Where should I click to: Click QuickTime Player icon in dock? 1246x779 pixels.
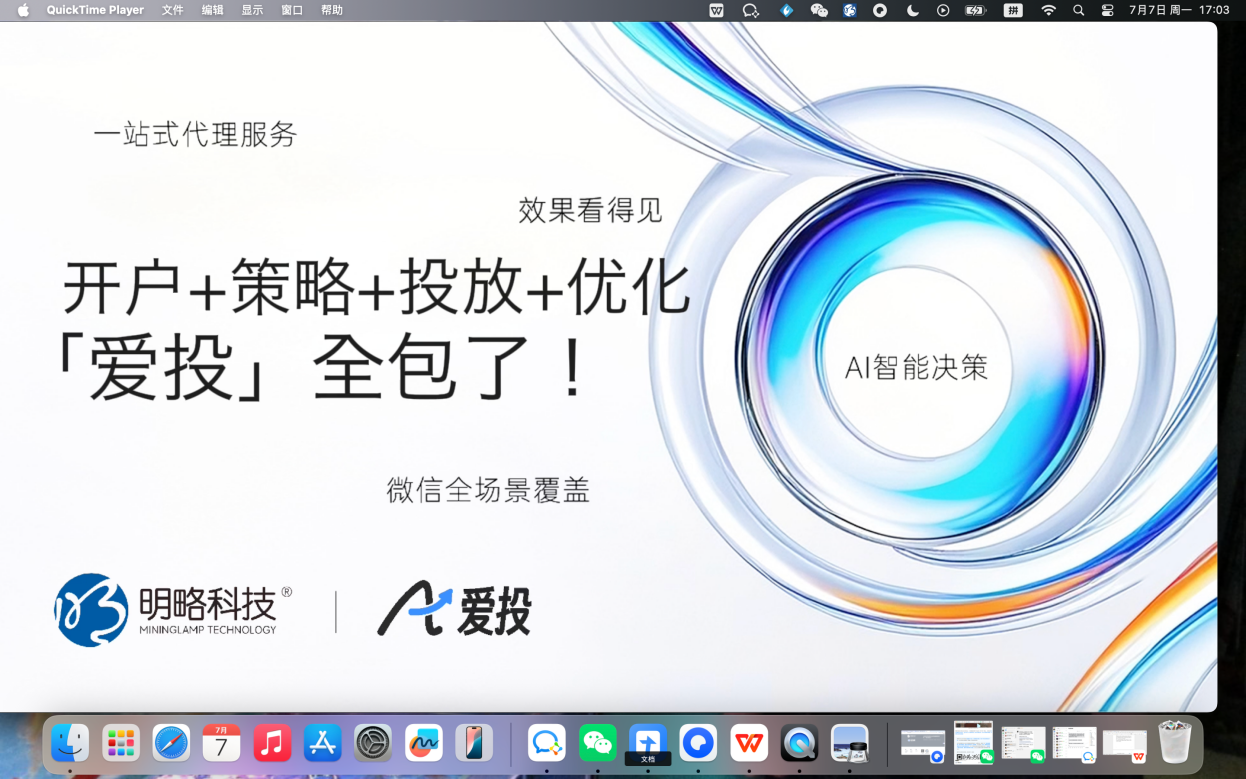click(x=799, y=743)
